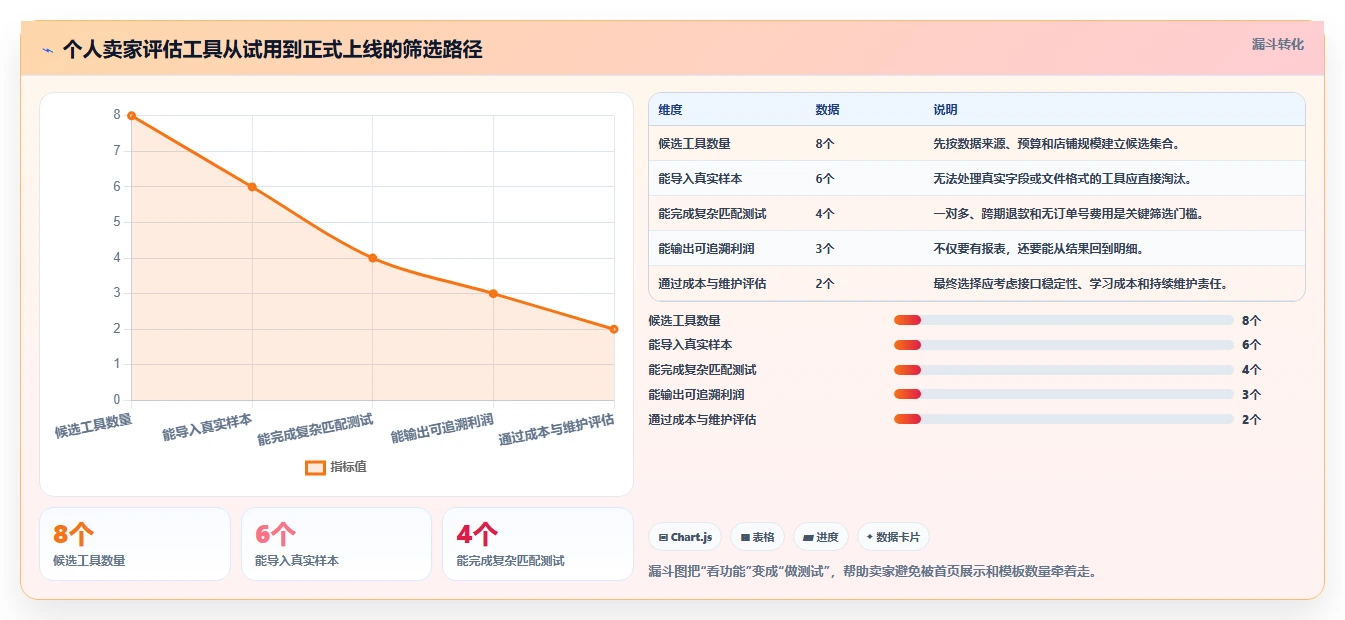Select the Chart.js tag chip

tap(685, 537)
